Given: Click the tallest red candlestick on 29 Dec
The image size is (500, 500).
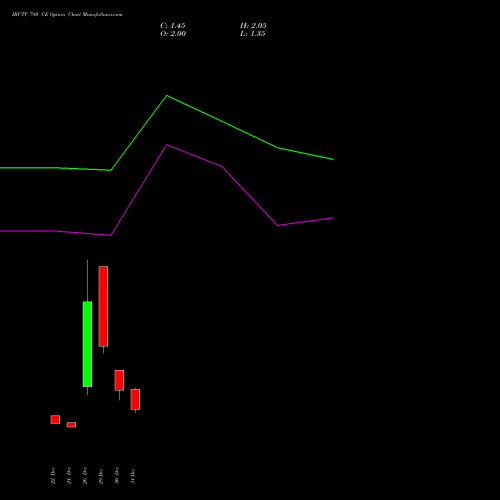Looking at the screenshot, I should pos(103,306).
